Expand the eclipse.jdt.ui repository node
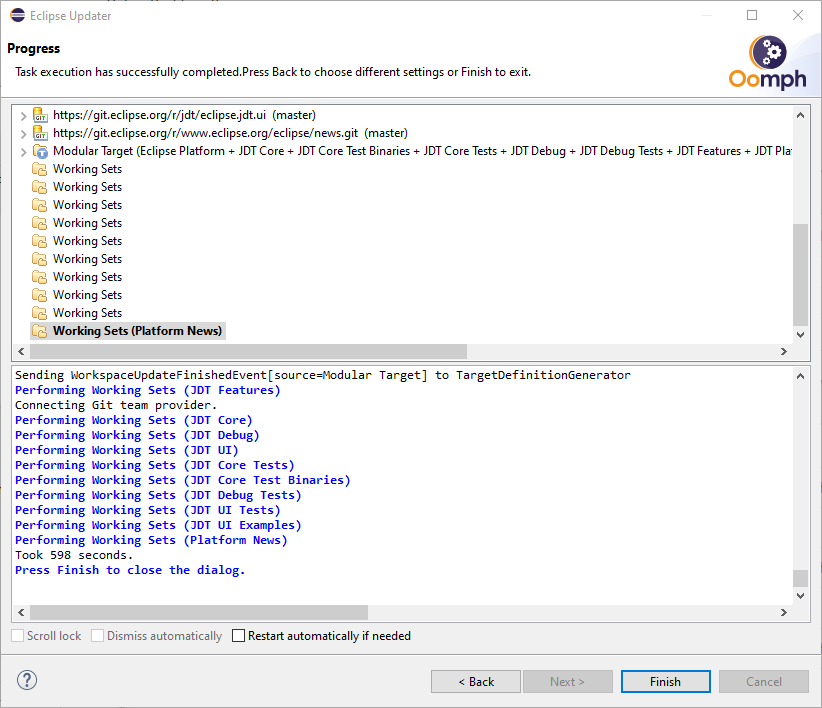Image resolution: width=822 pixels, height=708 pixels. point(23,115)
